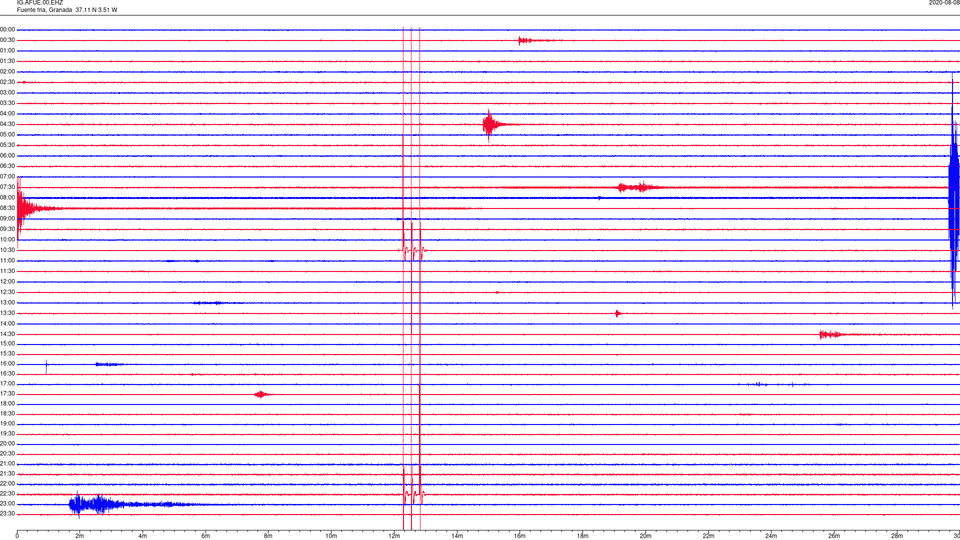
Task: Select the "02:30" time label
Action: point(7,82)
